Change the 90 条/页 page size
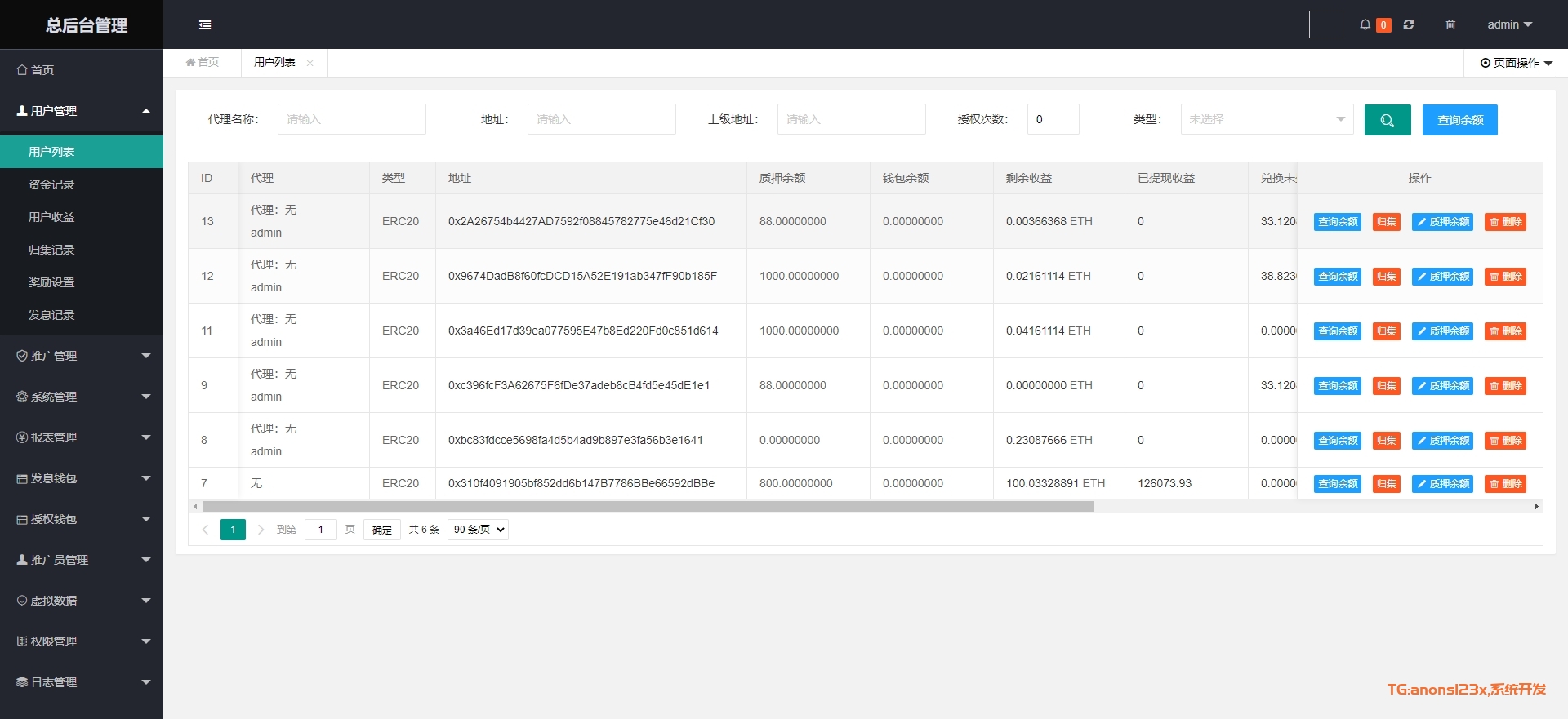1568x719 pixels. [478, 530]
